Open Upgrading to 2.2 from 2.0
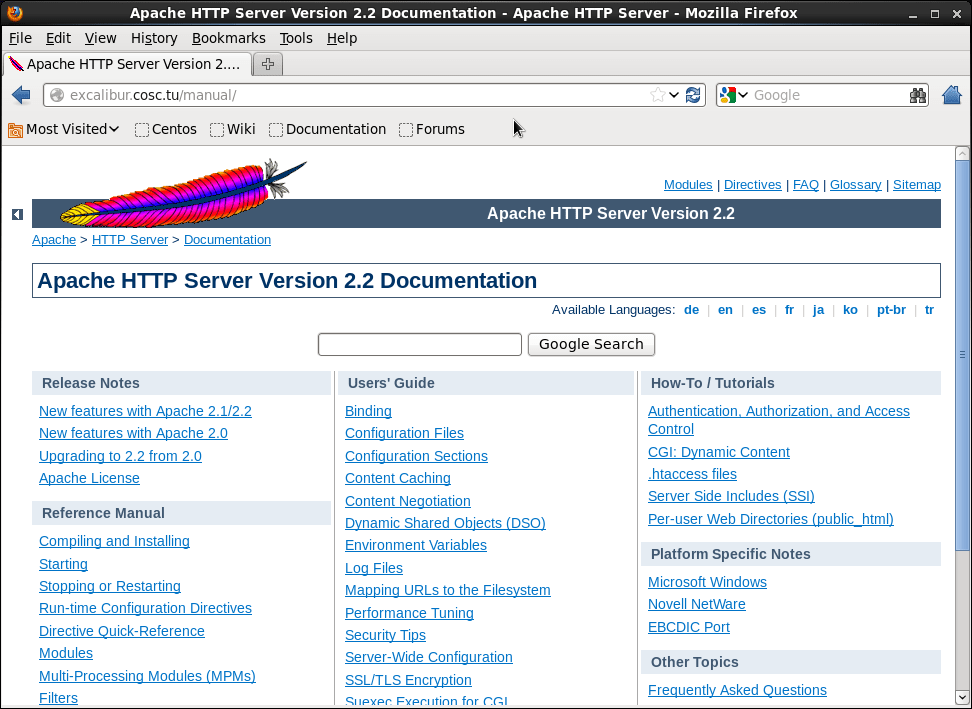The width and height of the screenshot is (972, 709). [120, 456]
